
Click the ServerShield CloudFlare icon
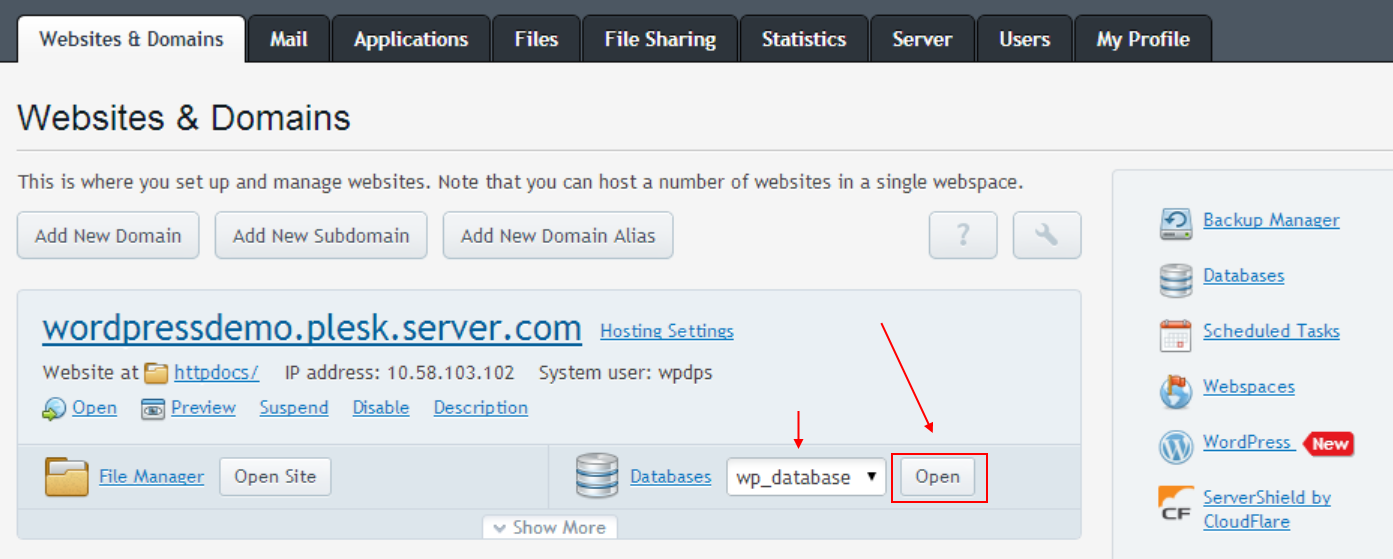pos(1176,502)
